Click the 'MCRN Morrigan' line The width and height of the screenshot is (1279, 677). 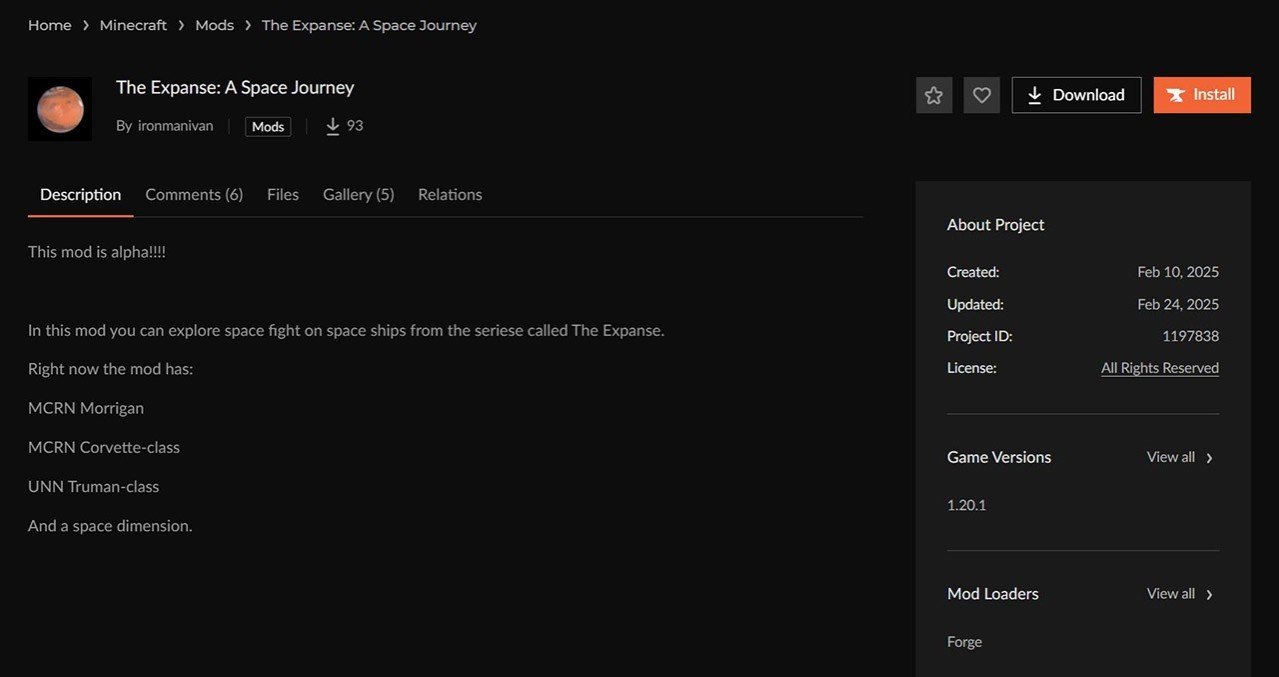tap(86, 408)
